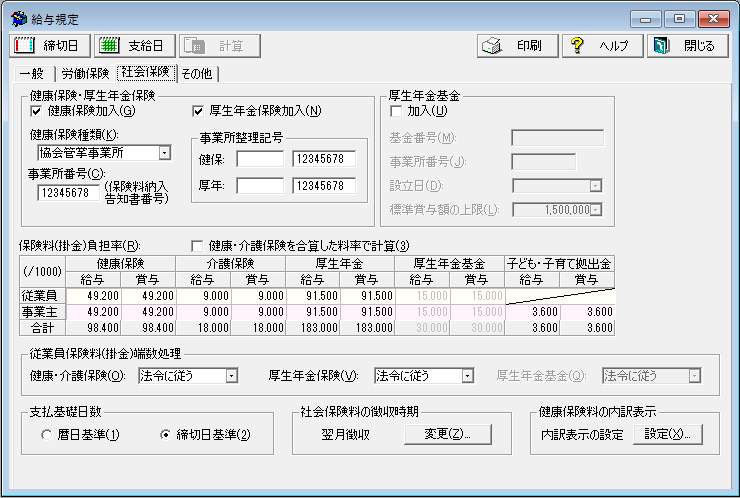Switch to the その他 tab

tap(197, 73)
